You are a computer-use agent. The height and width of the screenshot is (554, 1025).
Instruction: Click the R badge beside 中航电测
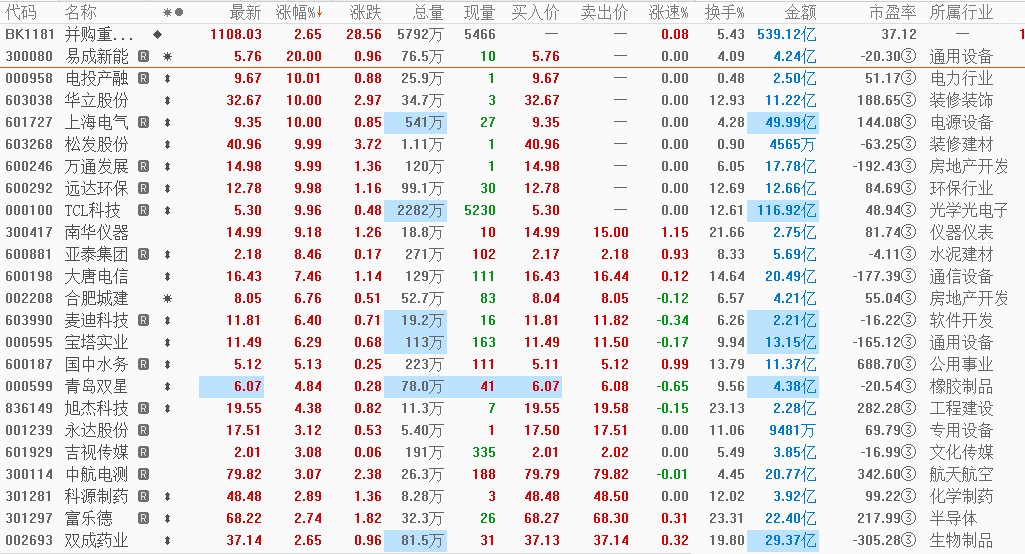[x=144, y=474]
